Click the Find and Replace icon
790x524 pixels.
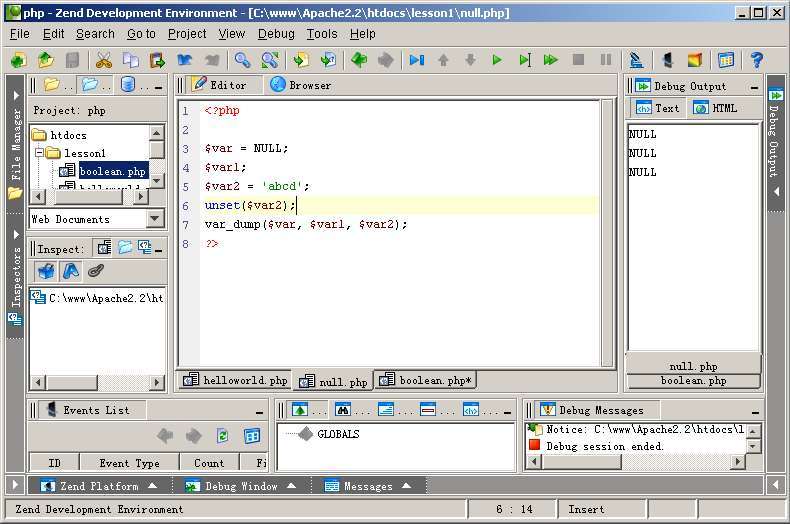click(x=270, y=60)
